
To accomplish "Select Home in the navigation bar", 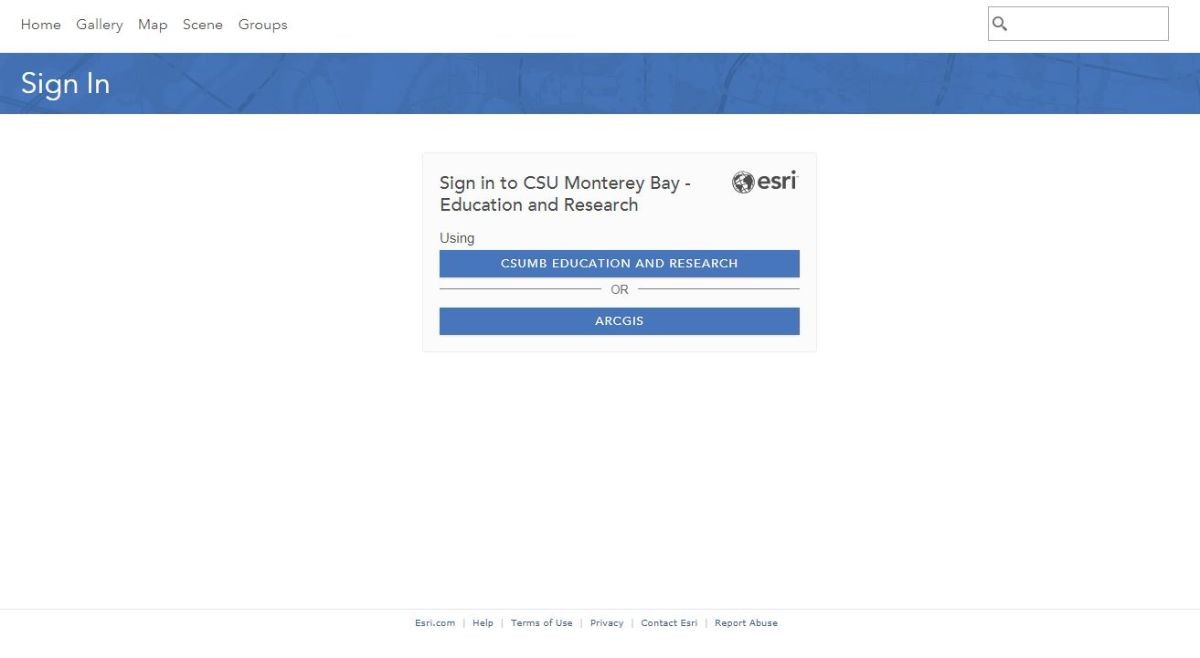I will pos(41,24).
